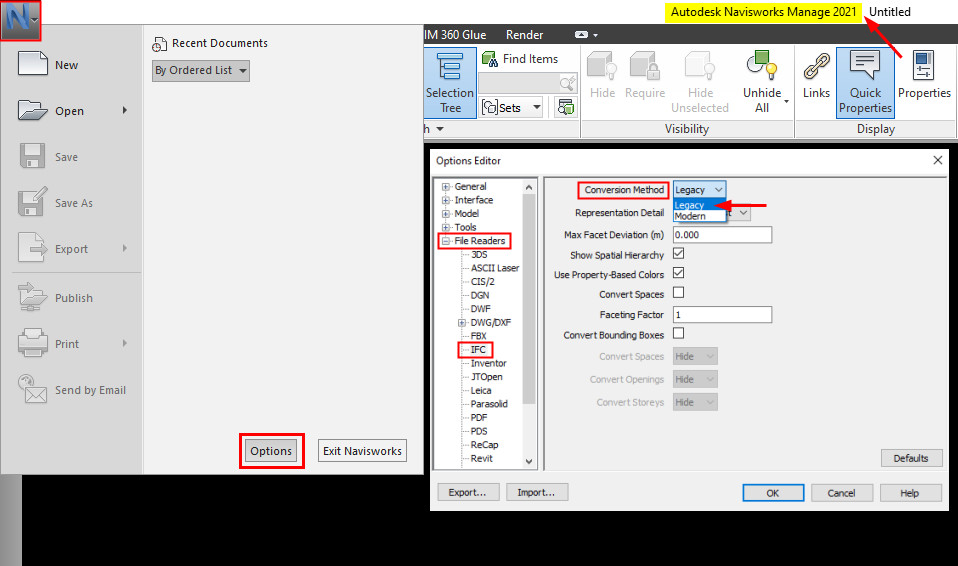Choose Legacy in Conversion Method list

click(x=699, y=205)
